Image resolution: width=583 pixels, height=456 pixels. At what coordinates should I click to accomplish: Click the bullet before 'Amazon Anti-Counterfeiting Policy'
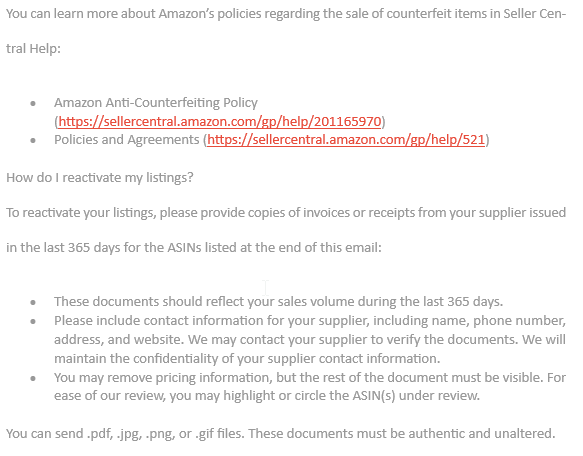[x=33, y=104]
